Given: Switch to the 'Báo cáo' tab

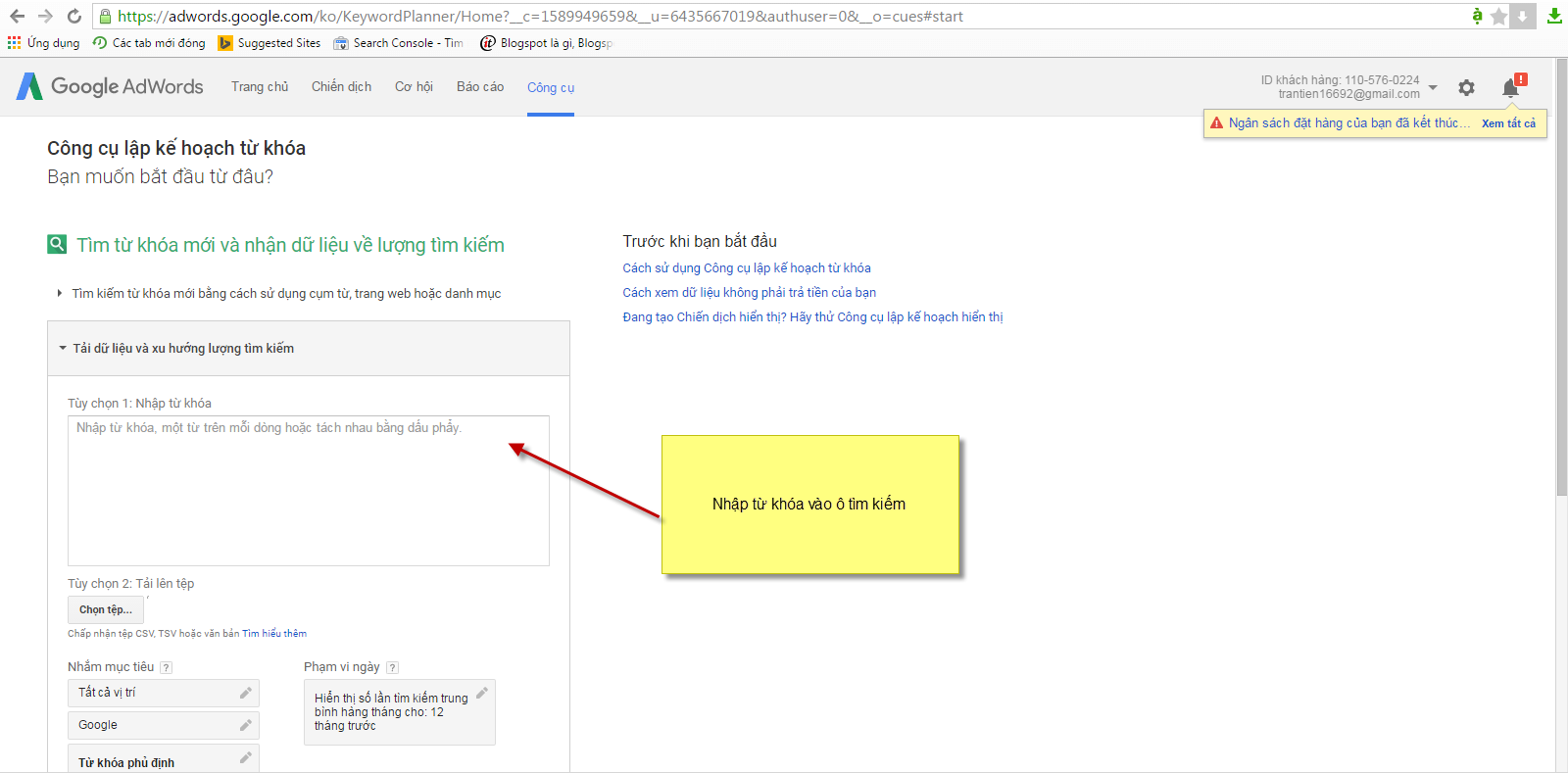Looking at the screenshot, I should 480,87.
